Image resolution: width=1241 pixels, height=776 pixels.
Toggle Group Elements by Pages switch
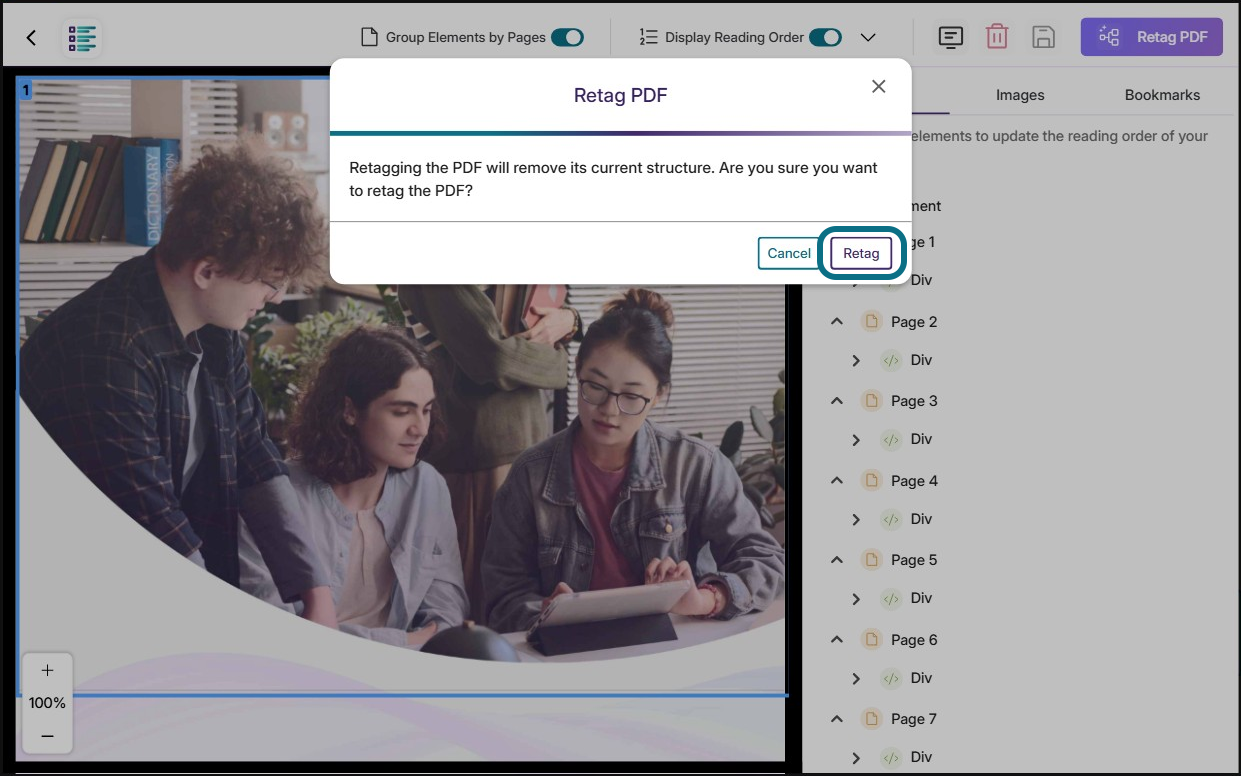tap(567, 37)
